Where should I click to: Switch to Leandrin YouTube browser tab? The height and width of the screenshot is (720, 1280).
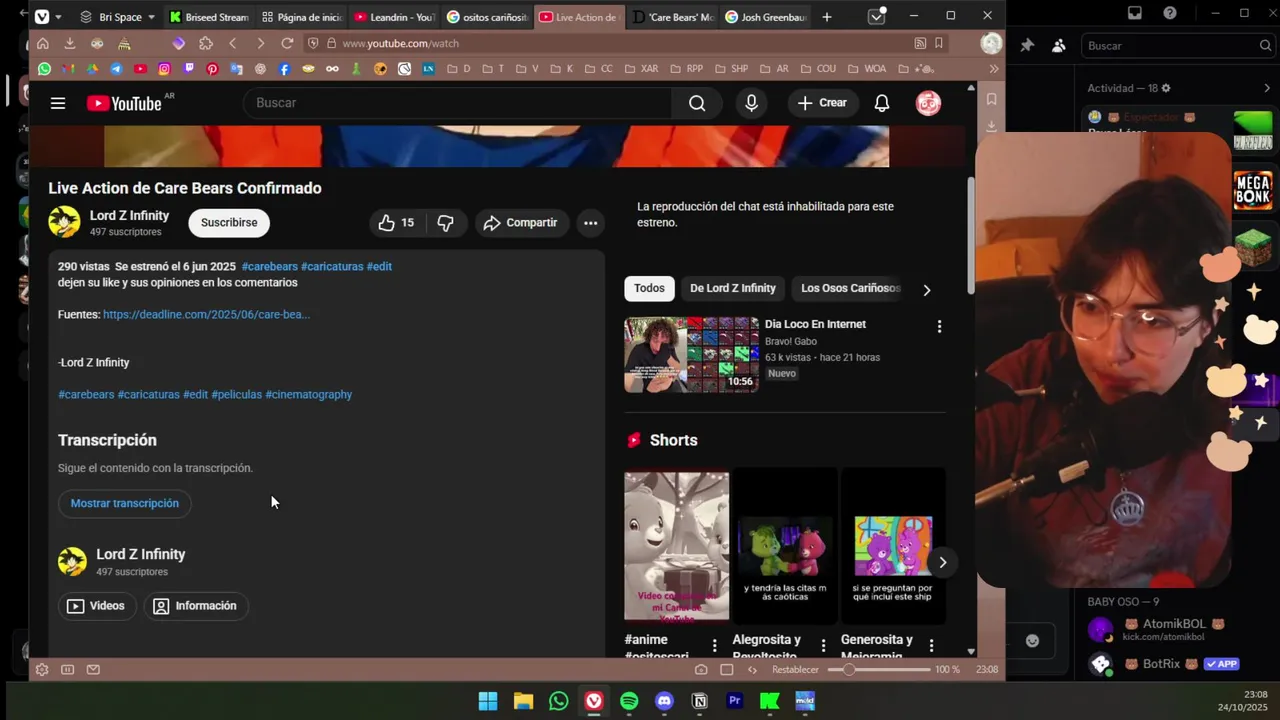[394, 17]
